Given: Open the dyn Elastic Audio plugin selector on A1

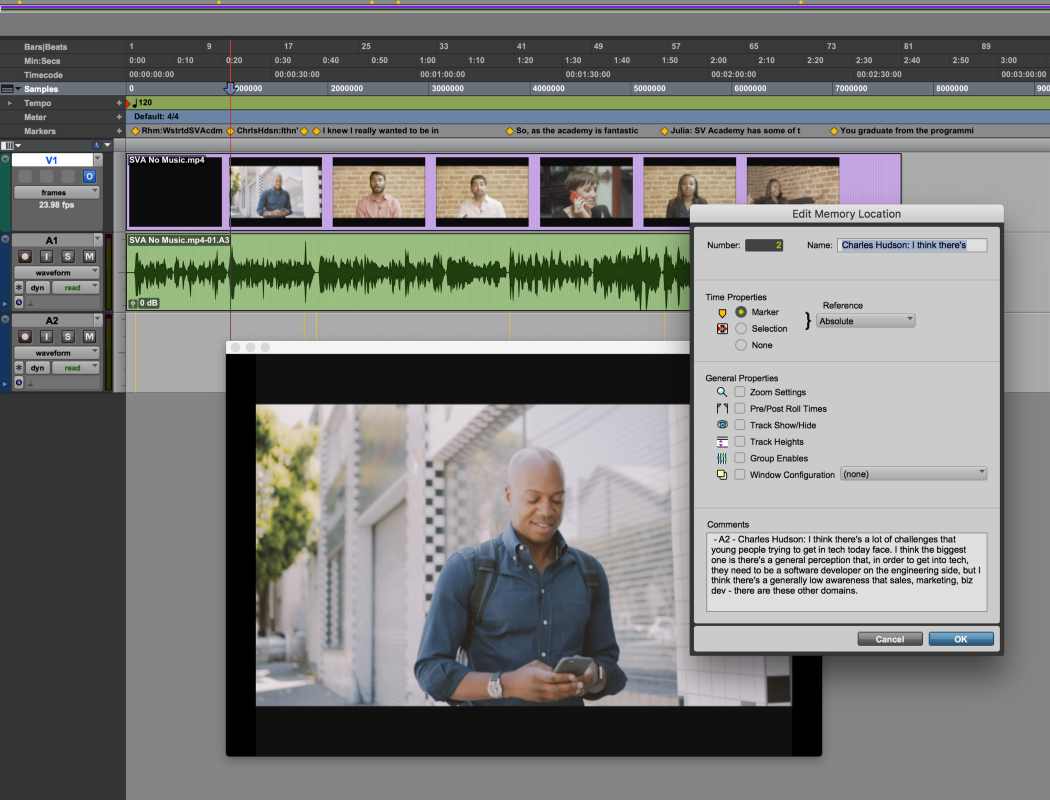Looking at the screenshot, I should [x=37, y=288].
